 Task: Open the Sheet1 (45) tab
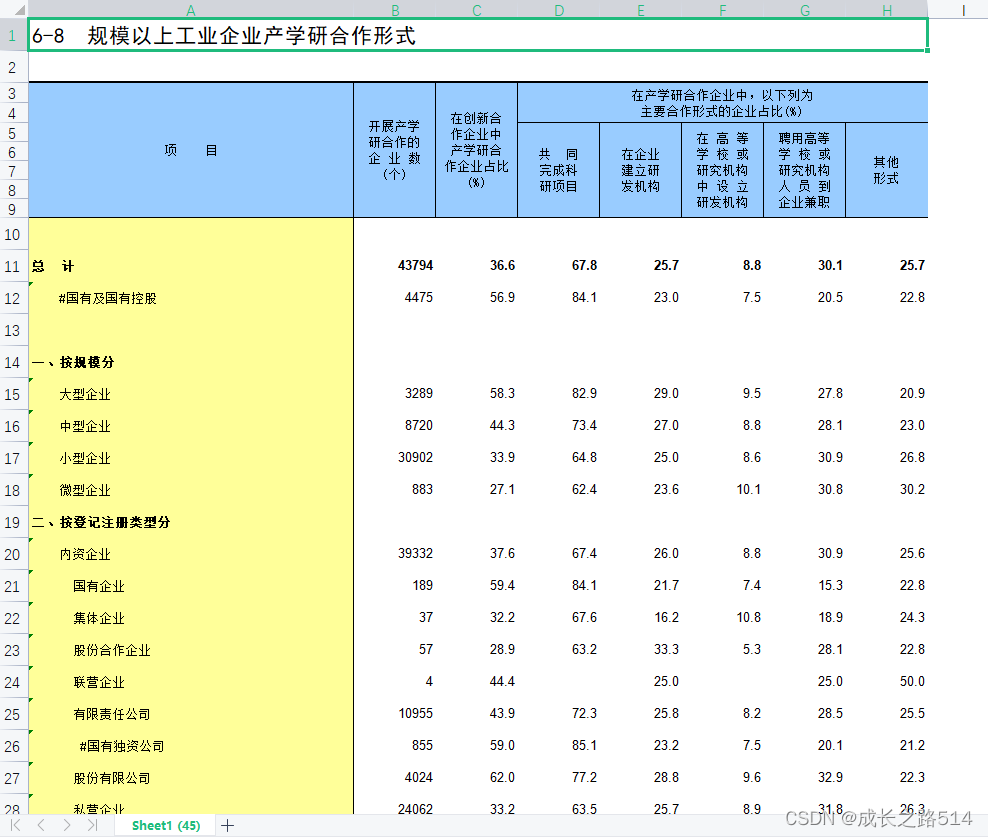(x=166, y=825)
